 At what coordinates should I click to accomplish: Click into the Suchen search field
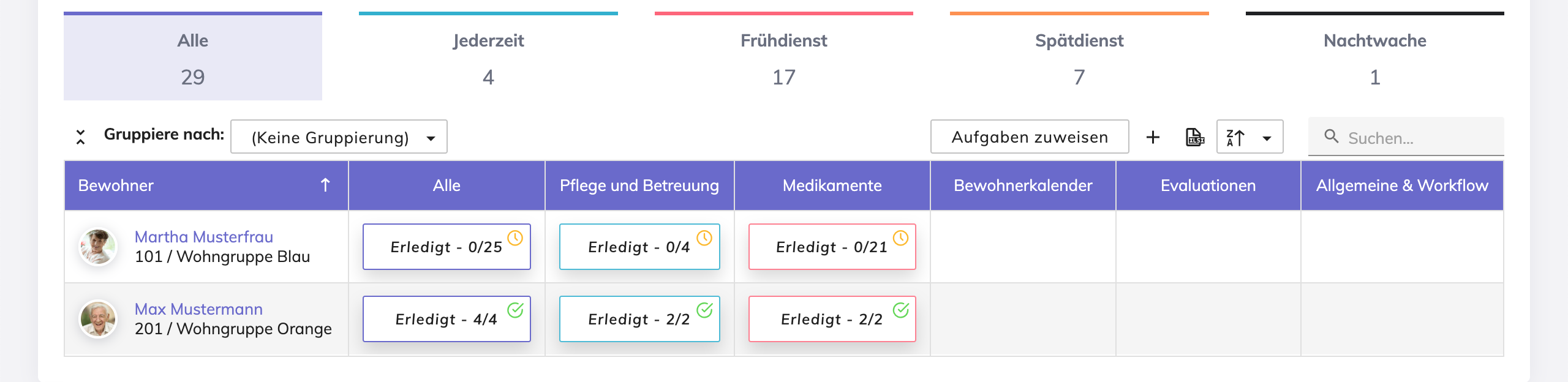(1421, 138)
